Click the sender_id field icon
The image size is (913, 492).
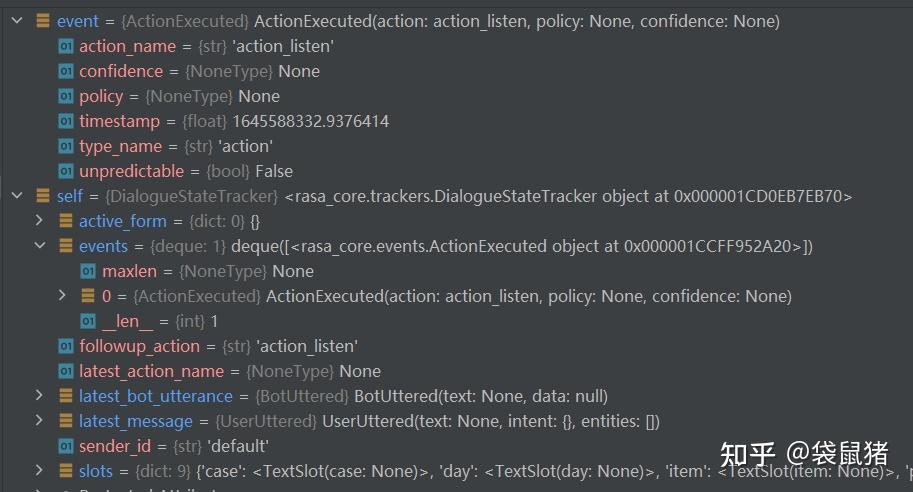coord(66,446)
